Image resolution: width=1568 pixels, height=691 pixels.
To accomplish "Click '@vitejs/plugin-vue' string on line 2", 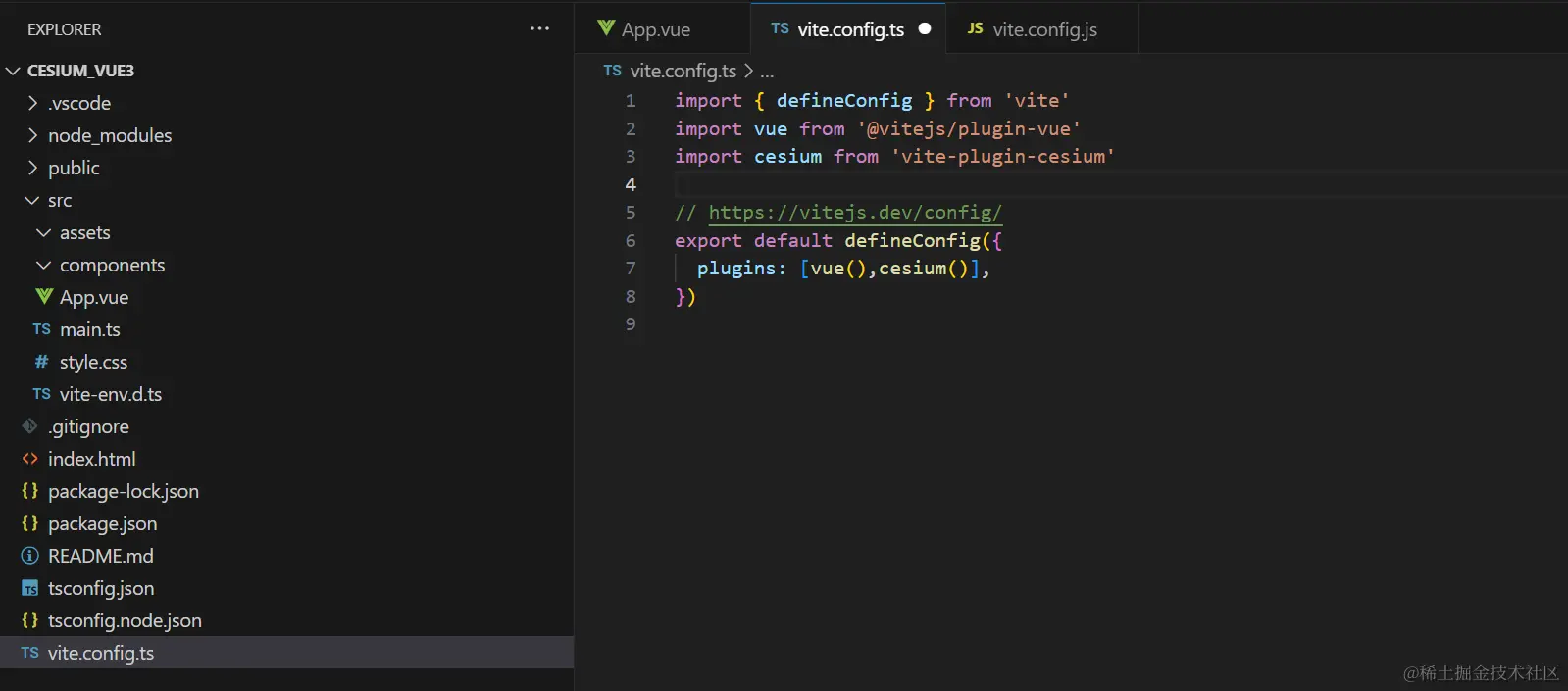I will [x=969, y=129].
